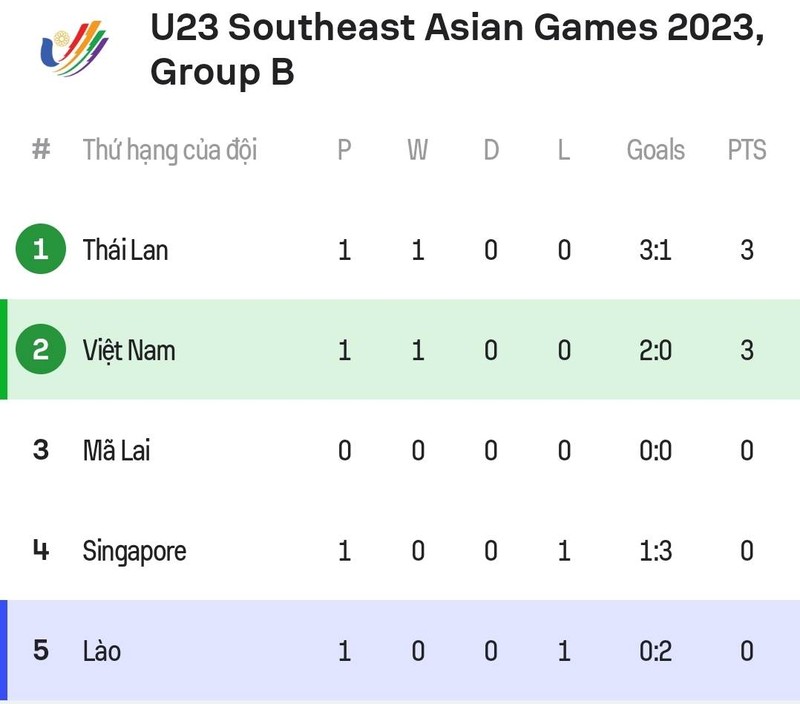Open the Thái Lan team row
Image resolution: width=800 pixels, height=704 pixels.
[x=400, y=249]
